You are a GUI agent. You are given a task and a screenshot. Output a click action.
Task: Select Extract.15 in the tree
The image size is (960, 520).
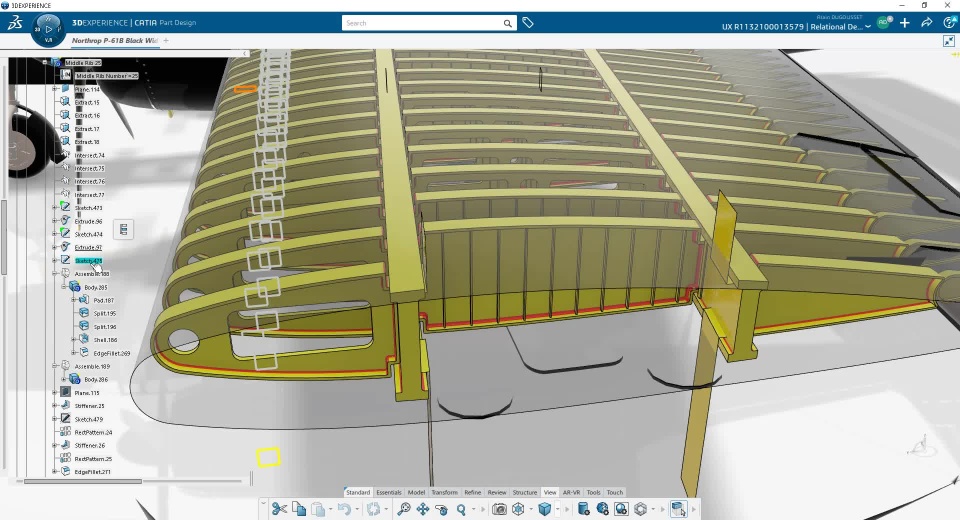point(87,102)
